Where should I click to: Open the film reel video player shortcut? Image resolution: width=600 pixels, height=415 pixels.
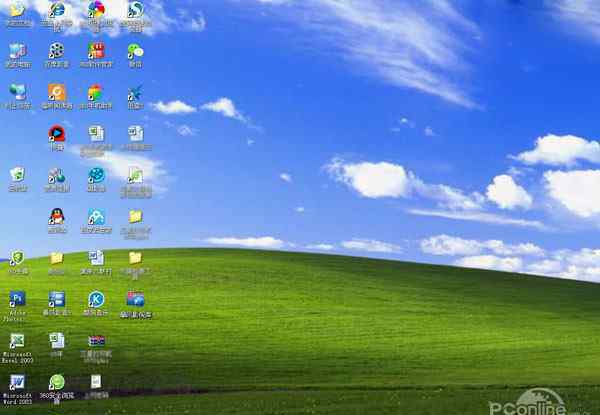57,51
